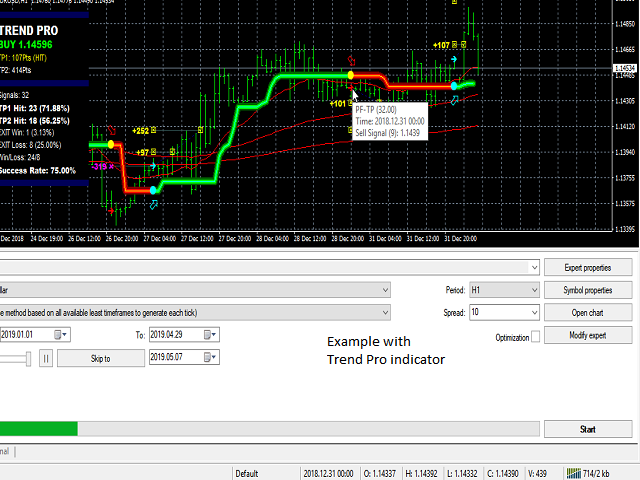Viewport: 640px width, 480px height.
Task: Open the To date 2019.04.29 calendar
Action: [211, 335]
